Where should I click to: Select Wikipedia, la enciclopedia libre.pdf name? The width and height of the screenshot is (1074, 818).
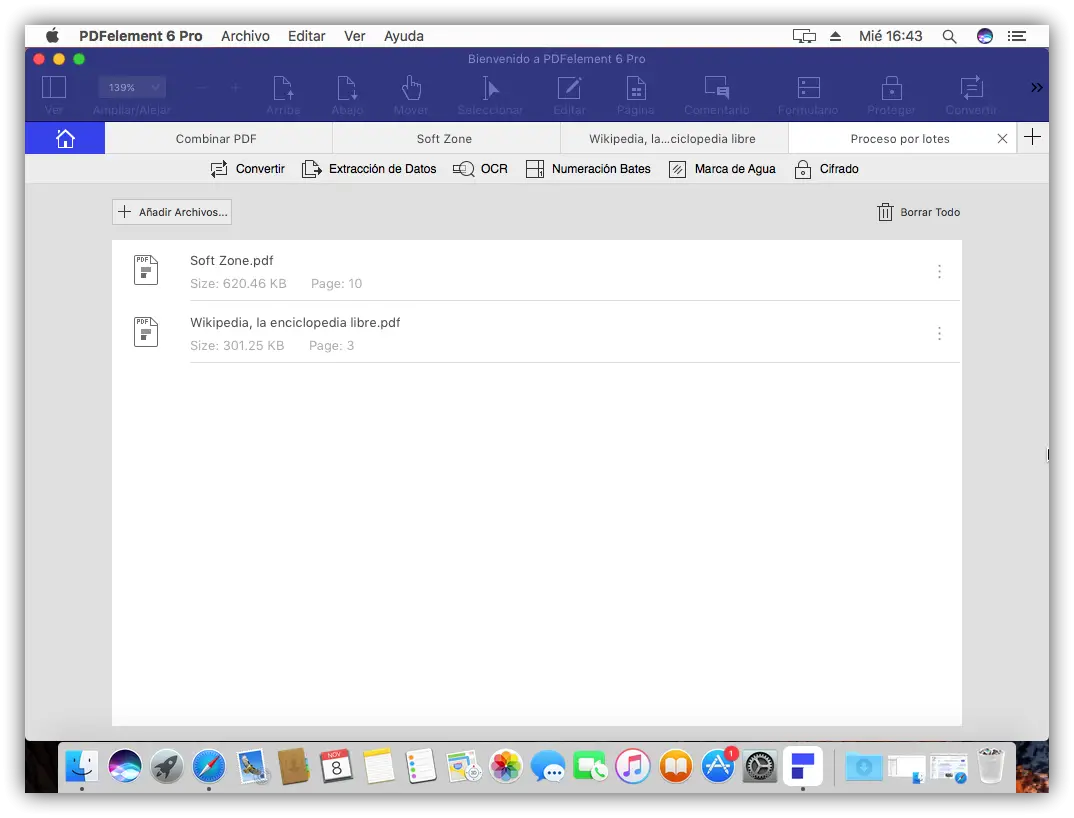tap(295, 322)
